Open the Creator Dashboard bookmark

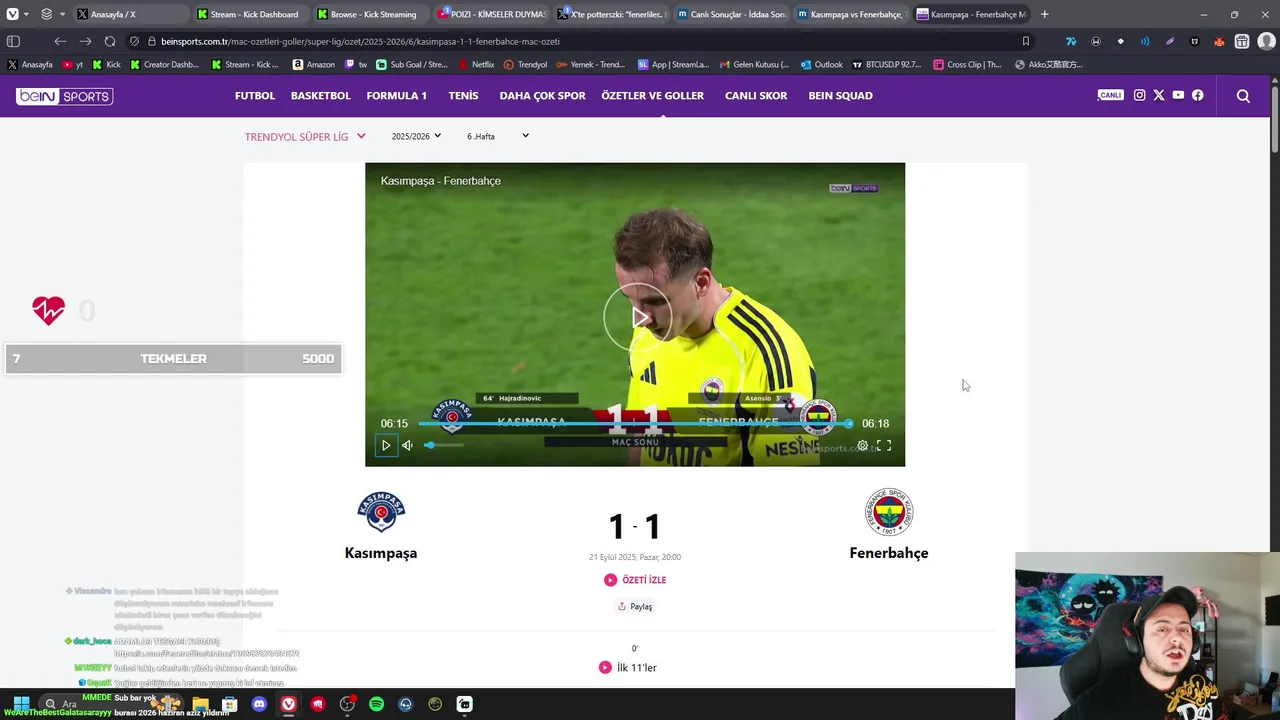(x=165, y=64)
